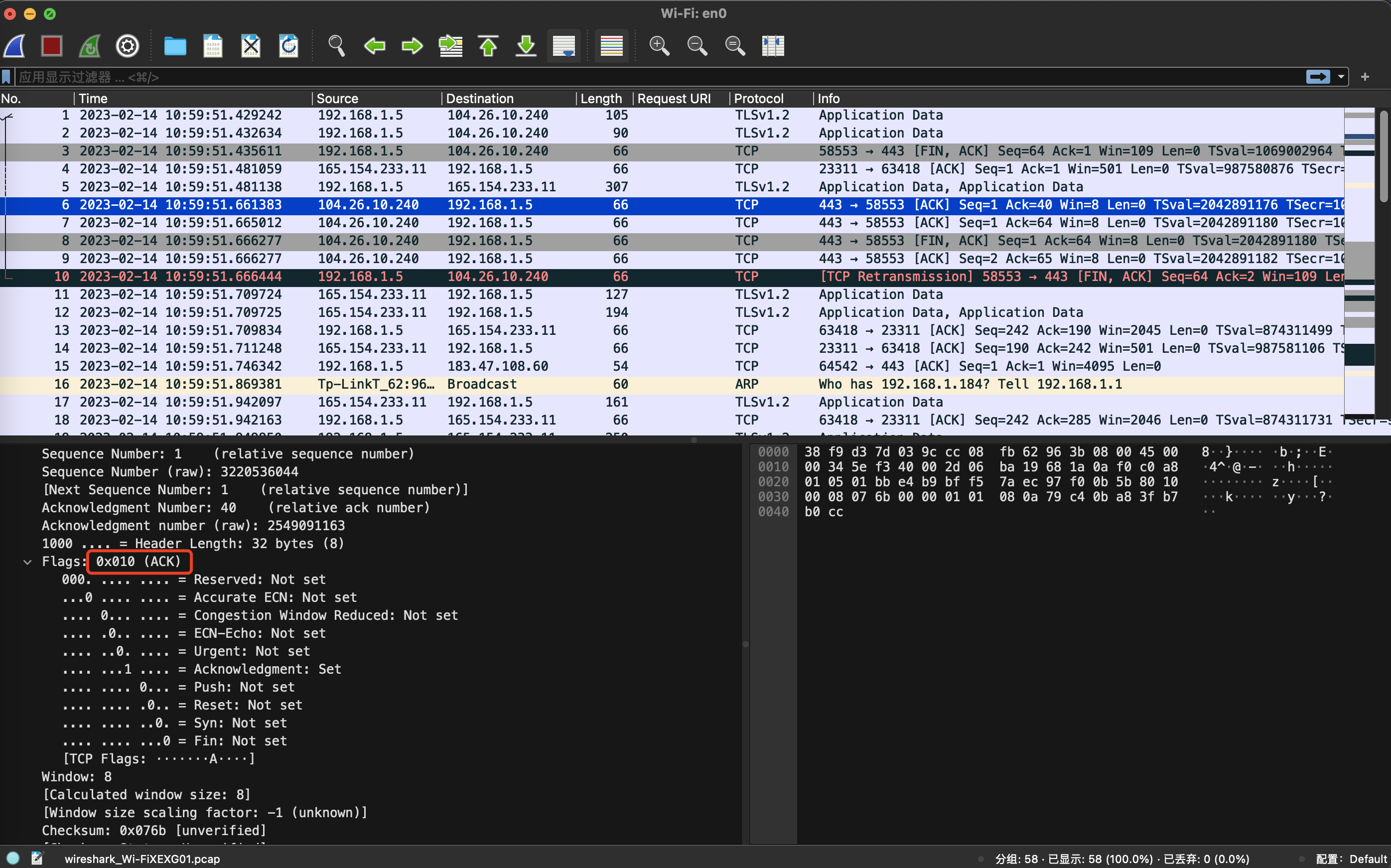Click the packet counts text in status bar
The width and height of the screenshot is (1391, 868).
coord(1122,859)
